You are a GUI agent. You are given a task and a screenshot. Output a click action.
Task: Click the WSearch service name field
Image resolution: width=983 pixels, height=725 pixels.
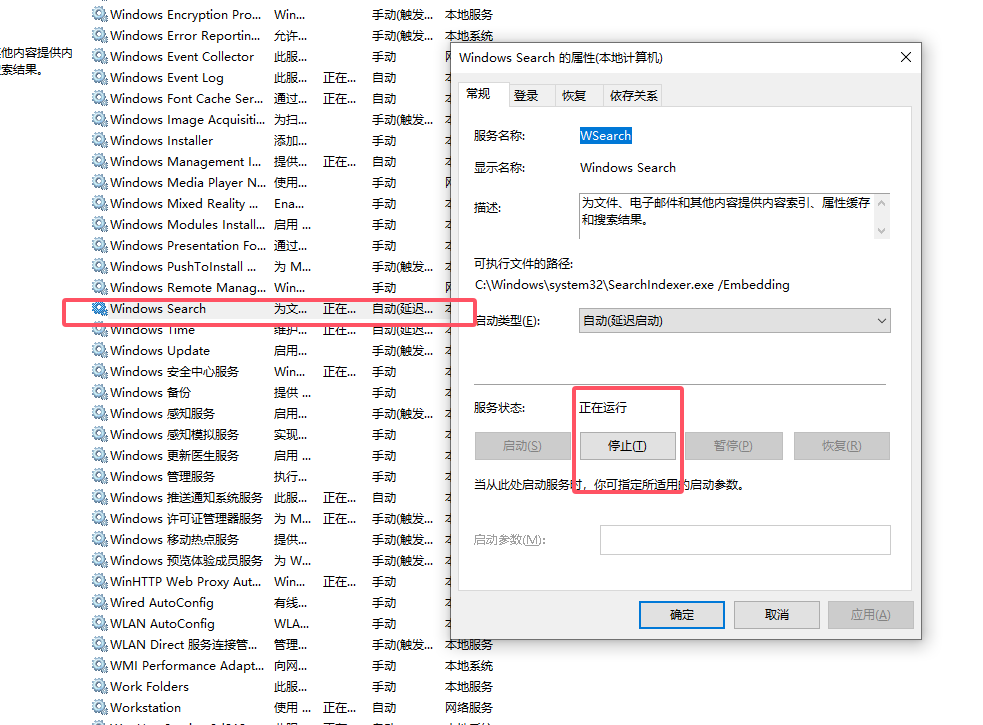pos(606,136)
